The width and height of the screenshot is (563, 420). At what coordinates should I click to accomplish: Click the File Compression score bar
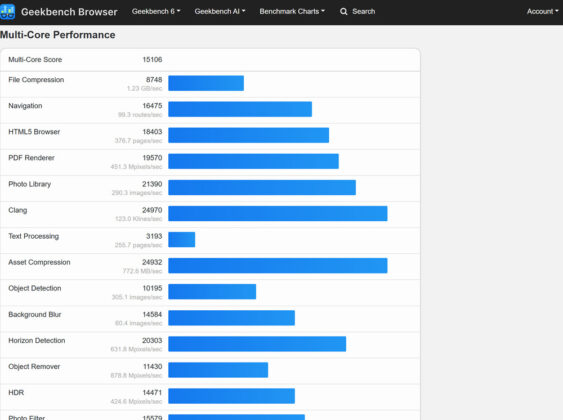206,83
